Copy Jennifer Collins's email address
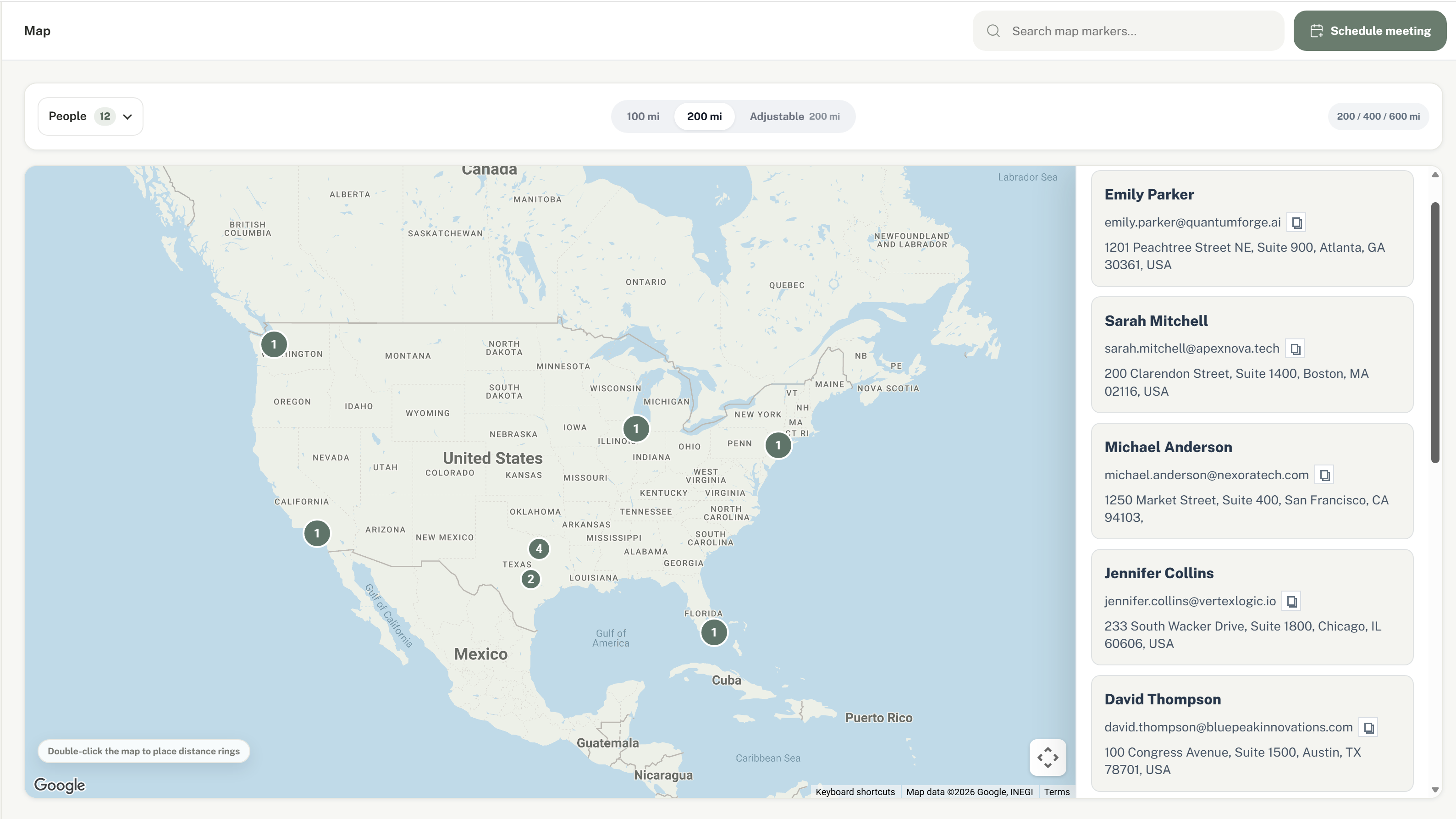Viewport: 1456px width, 819px height. pyautogui.click(x=1291, y=601)
